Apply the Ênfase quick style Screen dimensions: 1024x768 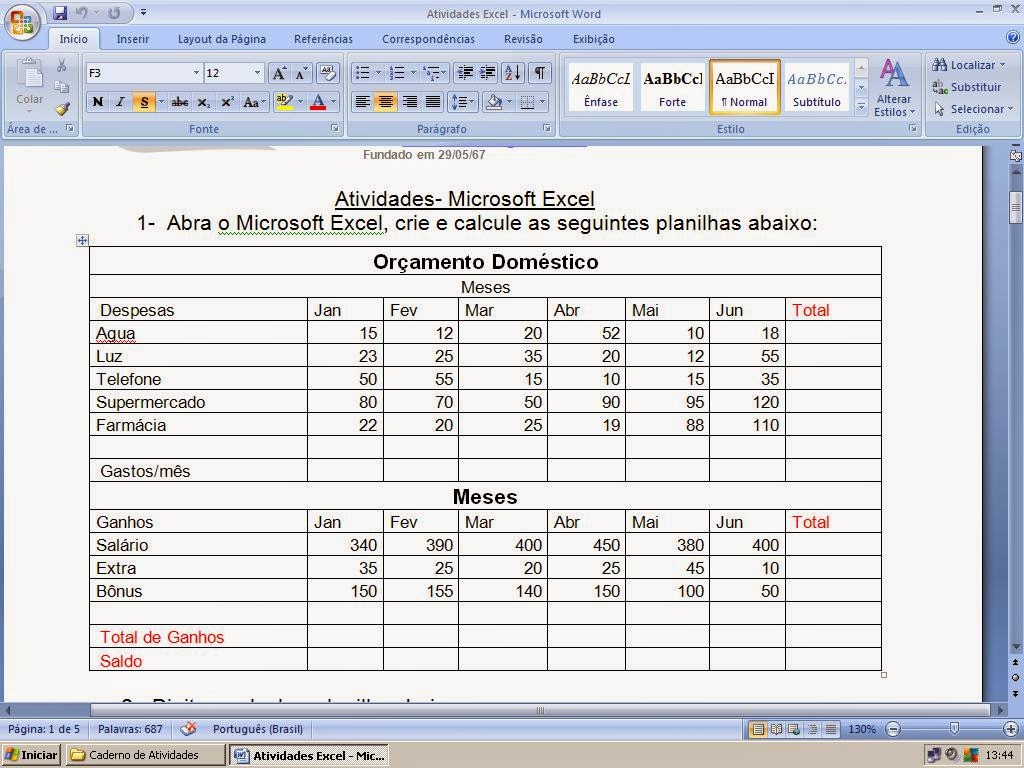600,85
